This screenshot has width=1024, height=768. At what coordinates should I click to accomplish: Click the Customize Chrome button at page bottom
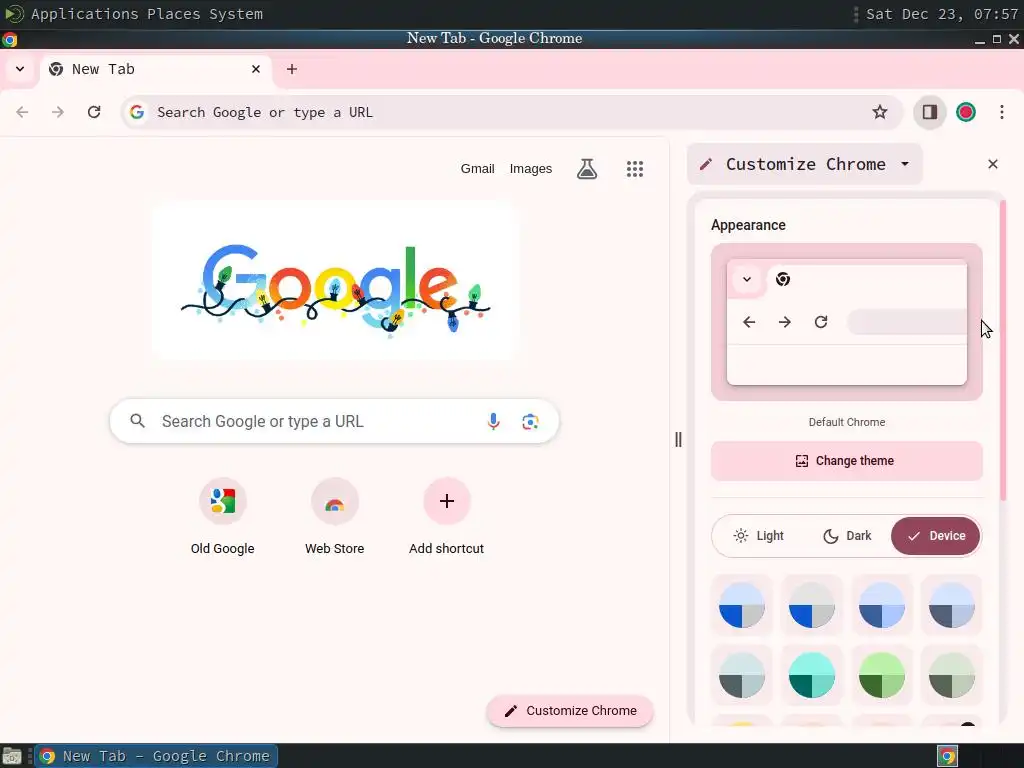570,711
